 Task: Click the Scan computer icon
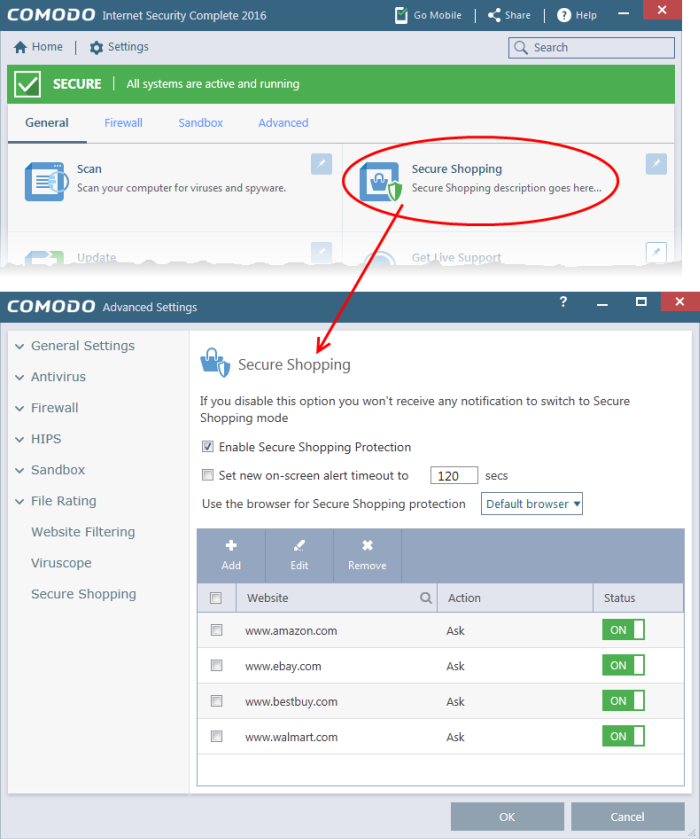click(x=46, y=182)
